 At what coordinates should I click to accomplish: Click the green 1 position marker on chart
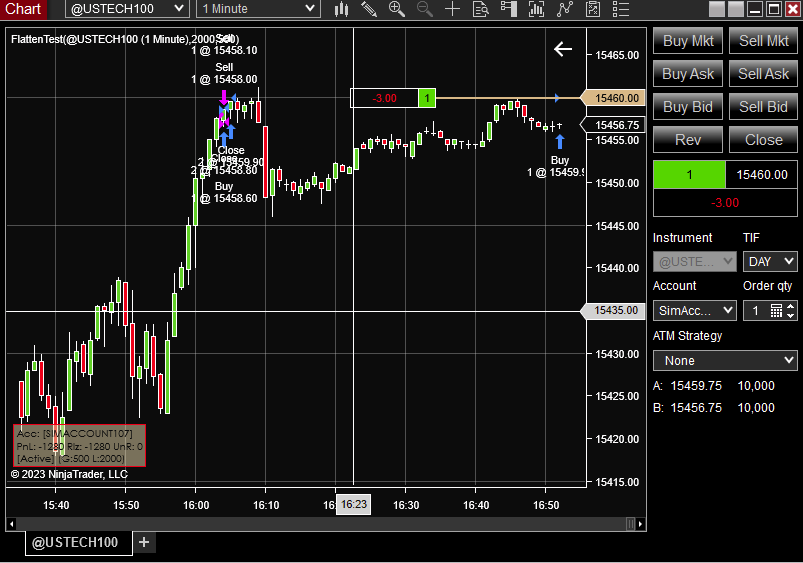pyautogui.click(x=427, y=98)
